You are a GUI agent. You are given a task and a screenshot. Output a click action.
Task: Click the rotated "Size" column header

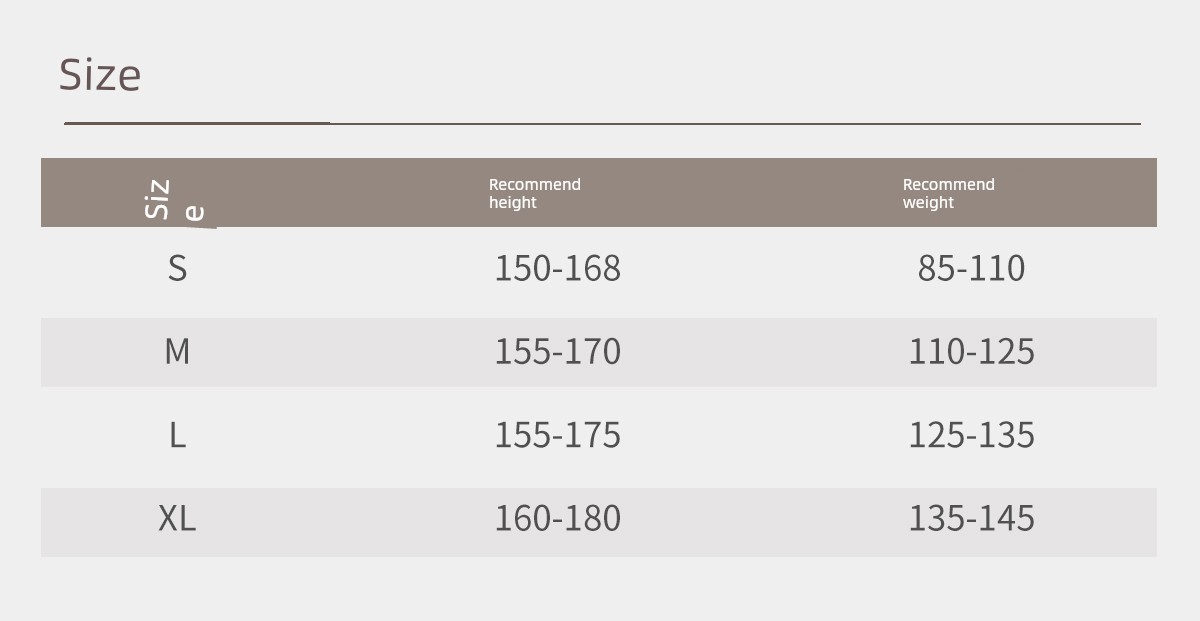click(159, 199)
